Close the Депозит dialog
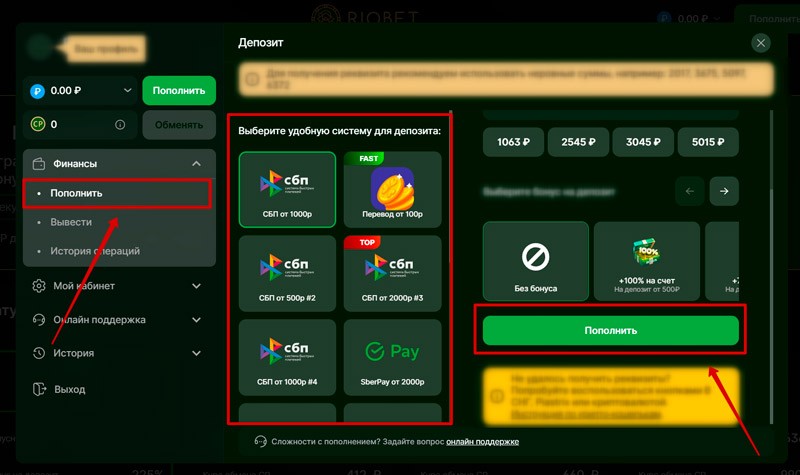Image resolution: width=800 pixels, height=475 pixels. click(761, 43)
